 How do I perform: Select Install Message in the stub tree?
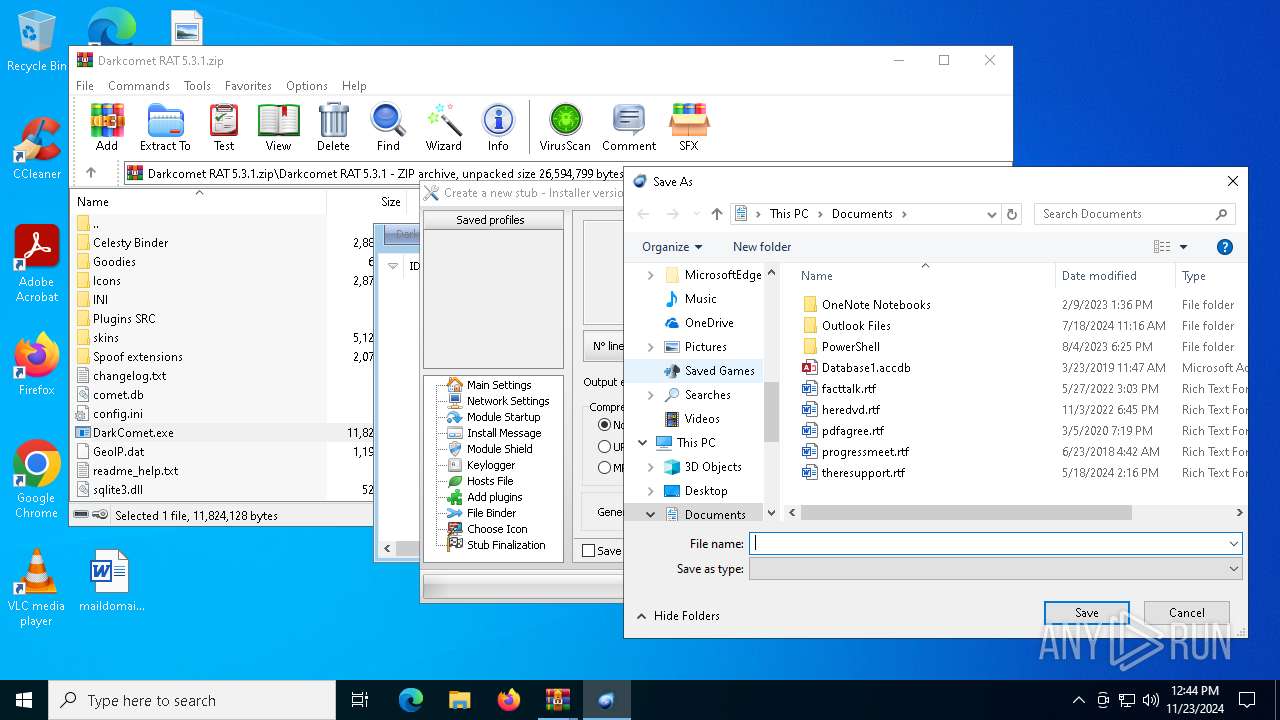click(504, 433)
